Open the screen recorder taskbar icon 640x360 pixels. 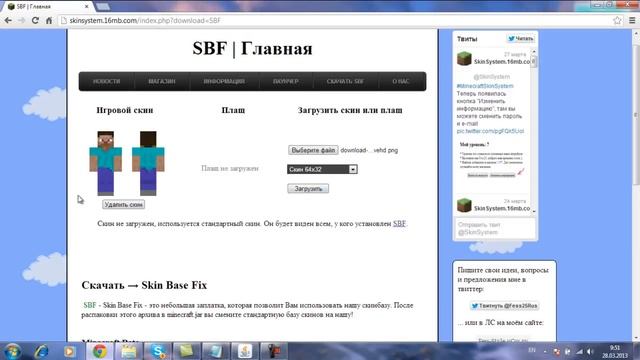274,351
